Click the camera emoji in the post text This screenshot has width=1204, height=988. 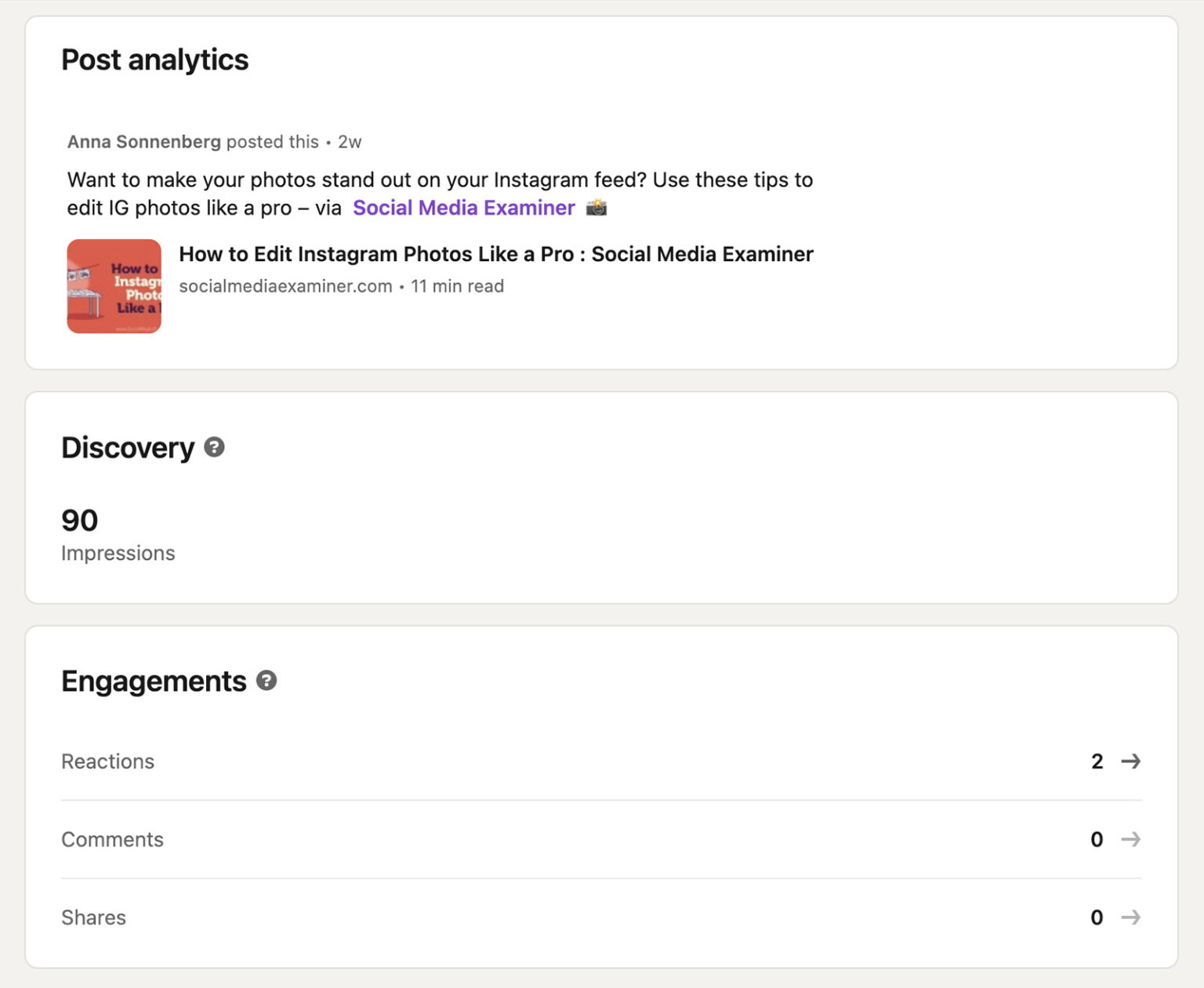pyautogui.click(x=597, y=207)
